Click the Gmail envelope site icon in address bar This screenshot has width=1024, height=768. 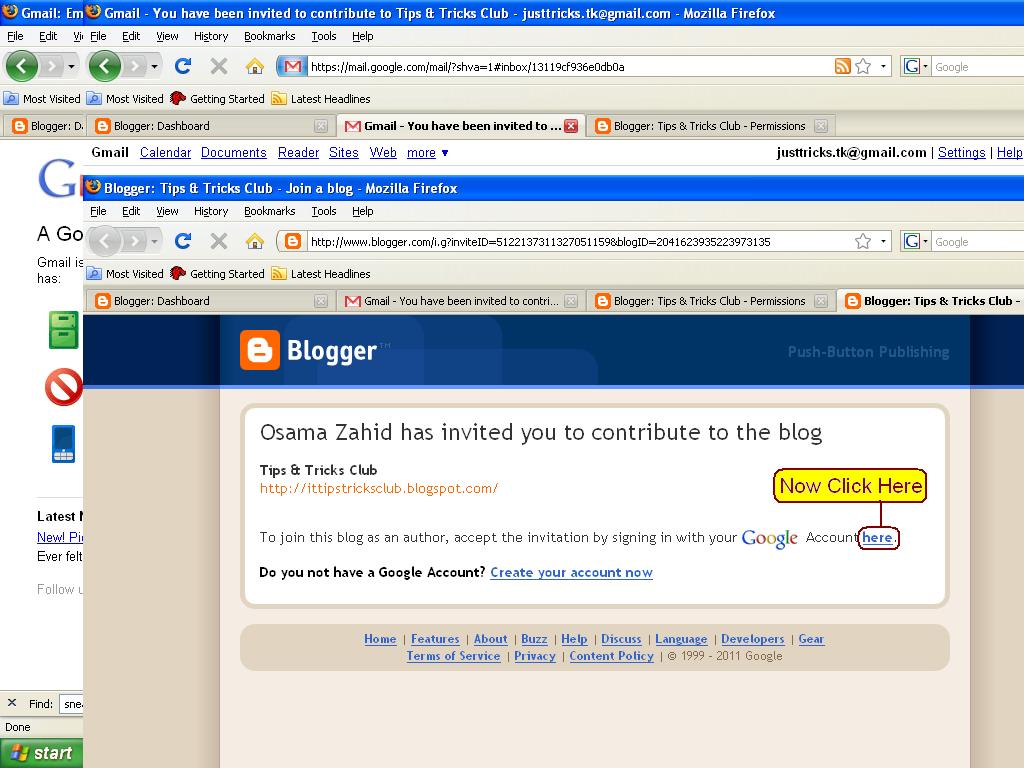293,67
